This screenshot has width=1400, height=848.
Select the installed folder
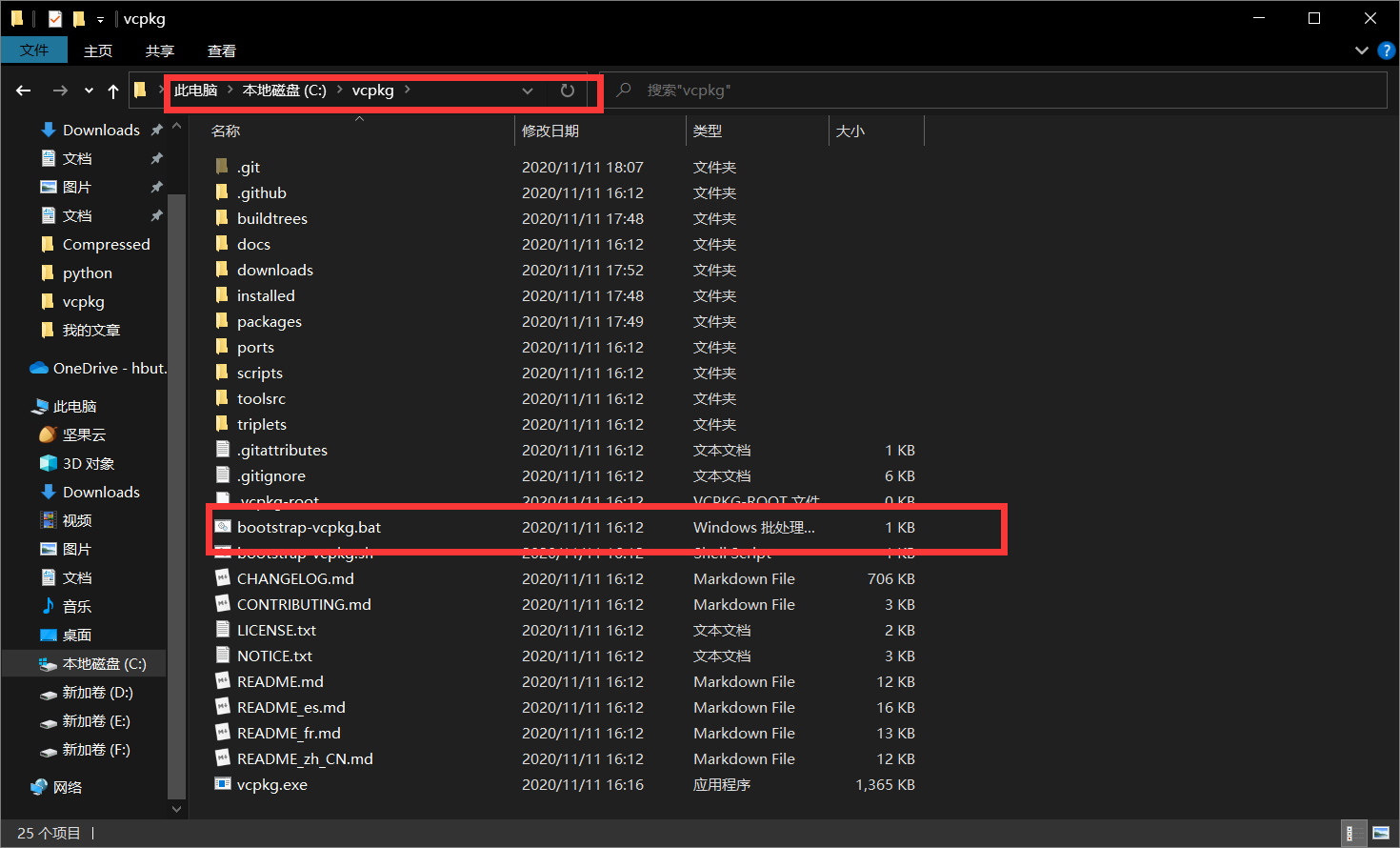266,295
